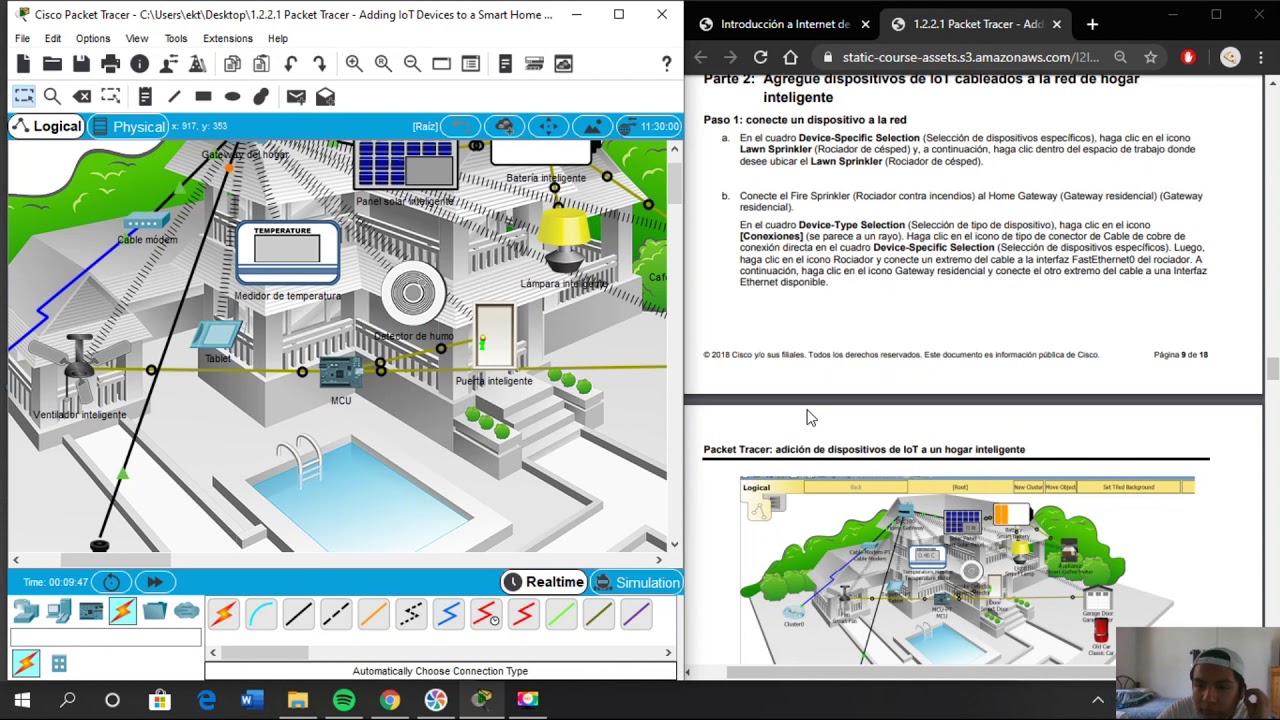
Task: Toggle to the Physical workspace view
Action: click(x=128, y=127)
